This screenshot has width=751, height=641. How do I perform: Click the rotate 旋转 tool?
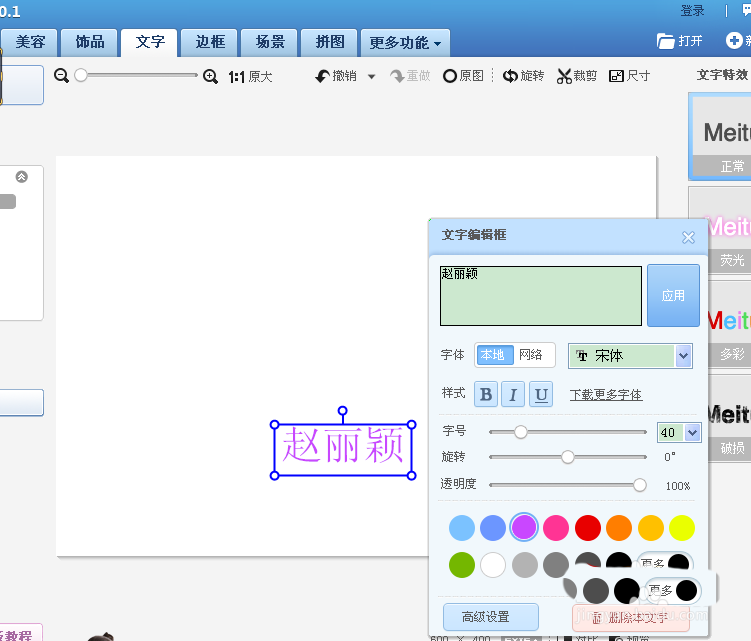pyautogui.click(x=523, y=76)
